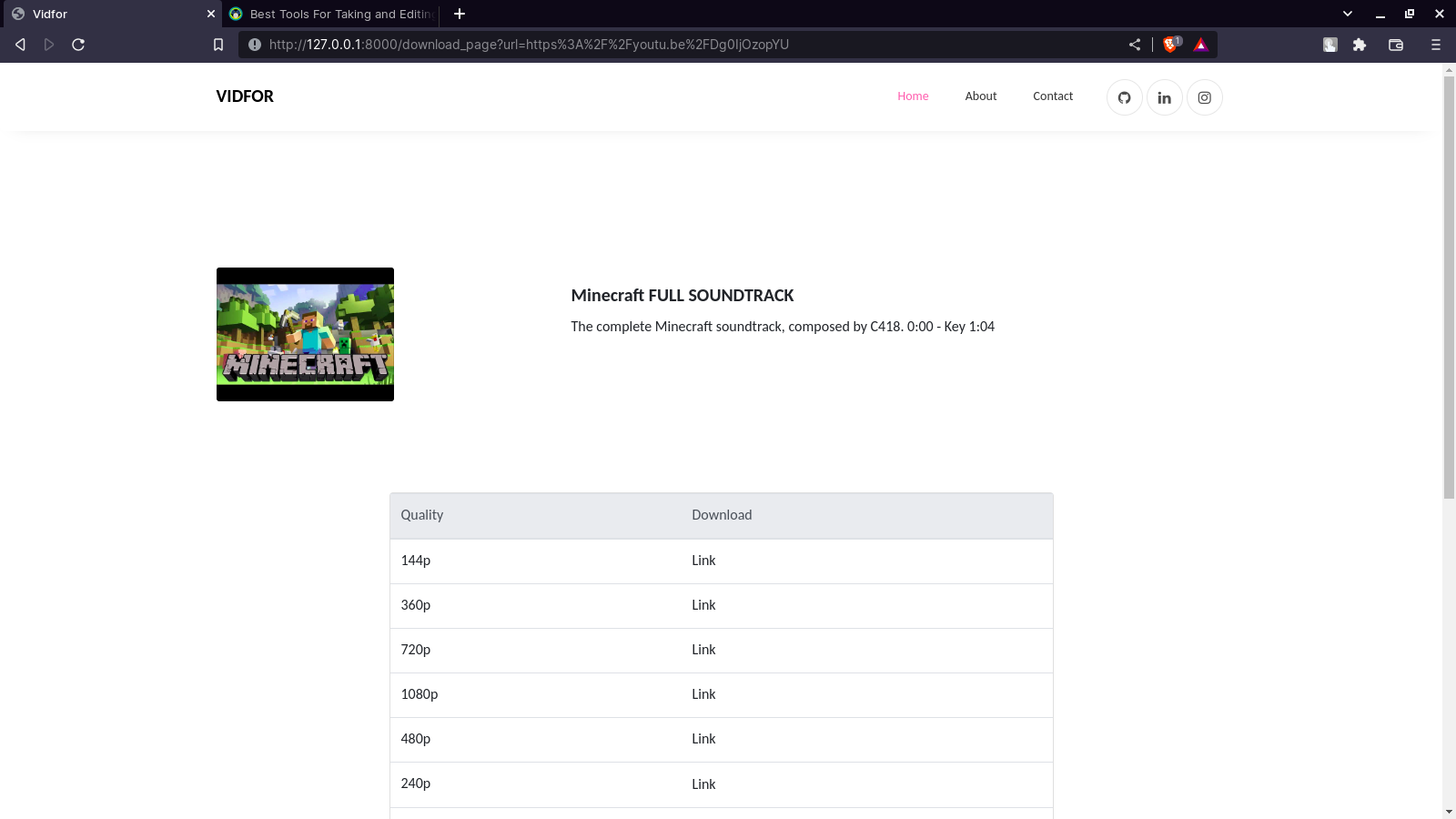The width and height of the screenshot is (1456, 819).
Task: Open the Instagram social icon
Action: click(1204, 97)
